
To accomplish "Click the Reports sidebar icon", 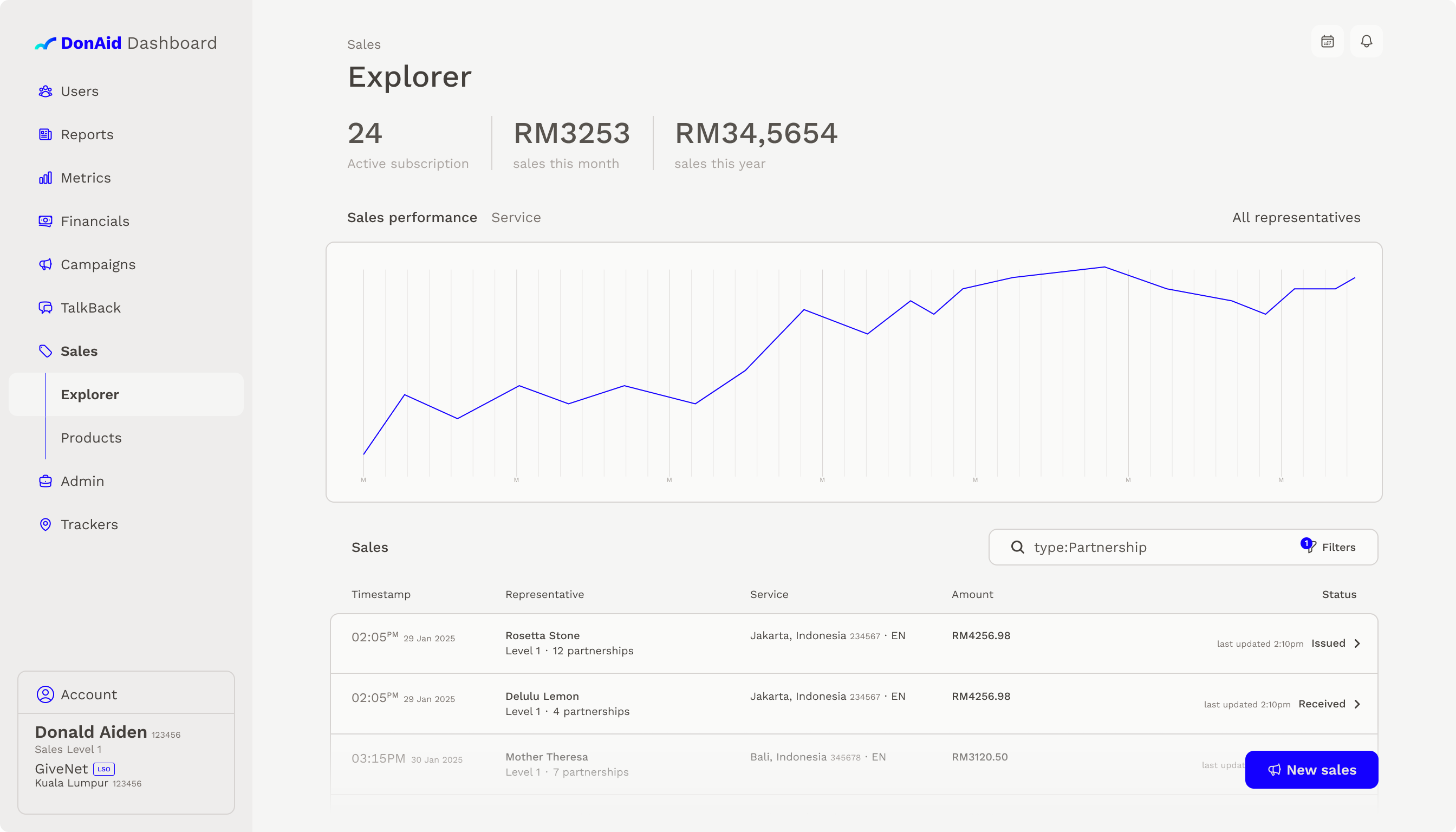I will [x=45, y=135].
